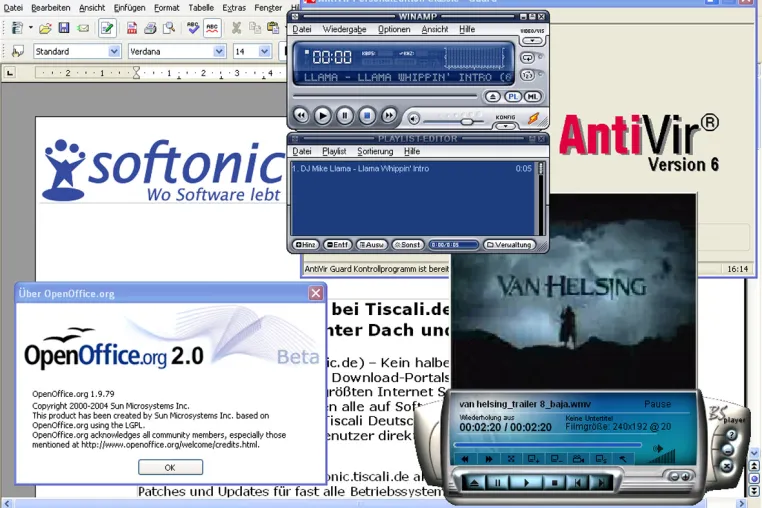Click playlist Hinz add button
Screen dimensions: 762x508
point(305,245)
